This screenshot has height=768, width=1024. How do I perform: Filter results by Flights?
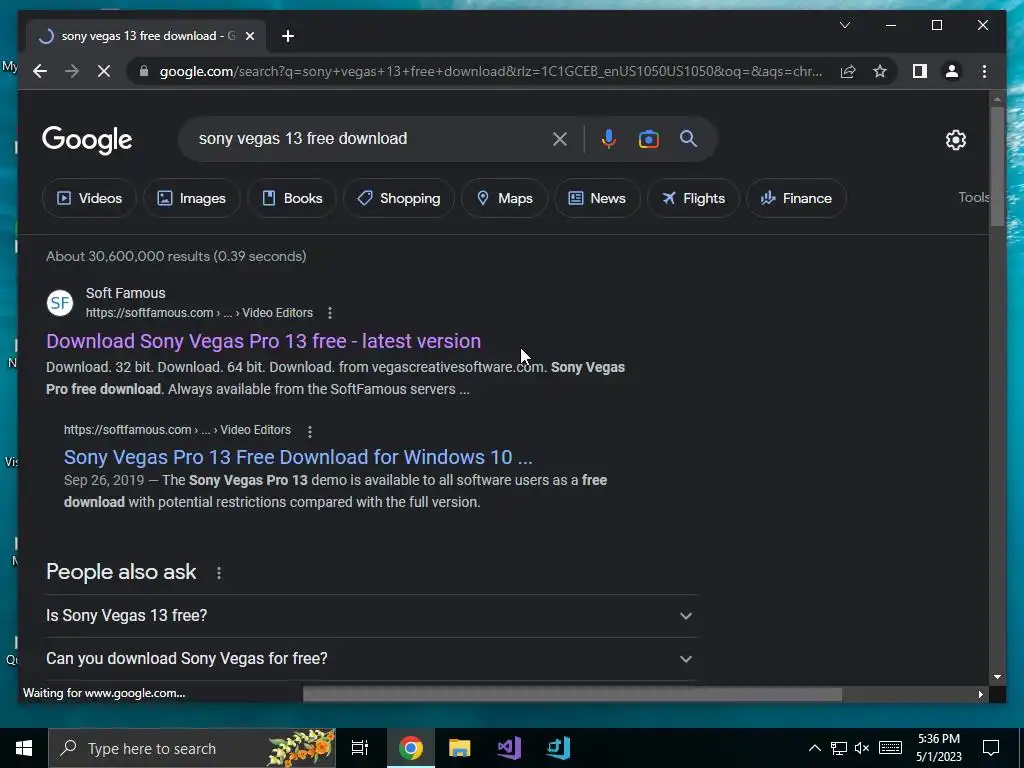[693, 198]
